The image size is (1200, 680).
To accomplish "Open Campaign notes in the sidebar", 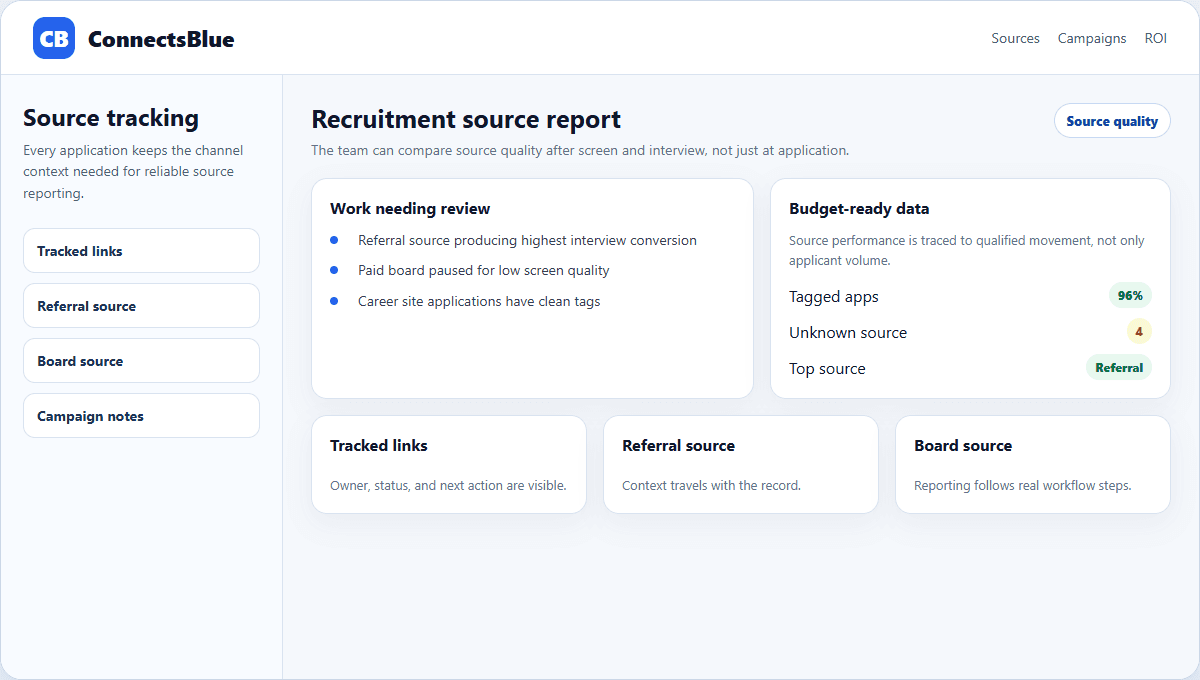I will (141, 416).
